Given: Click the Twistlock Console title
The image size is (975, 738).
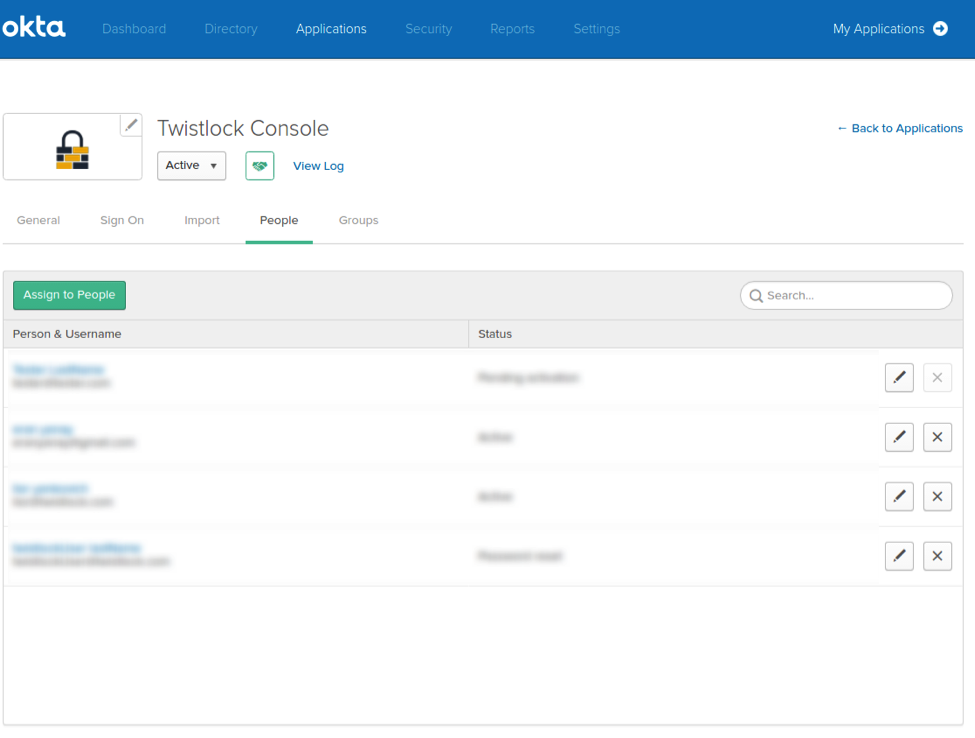Looking at the screenshot, I should [x=243, y=128].
